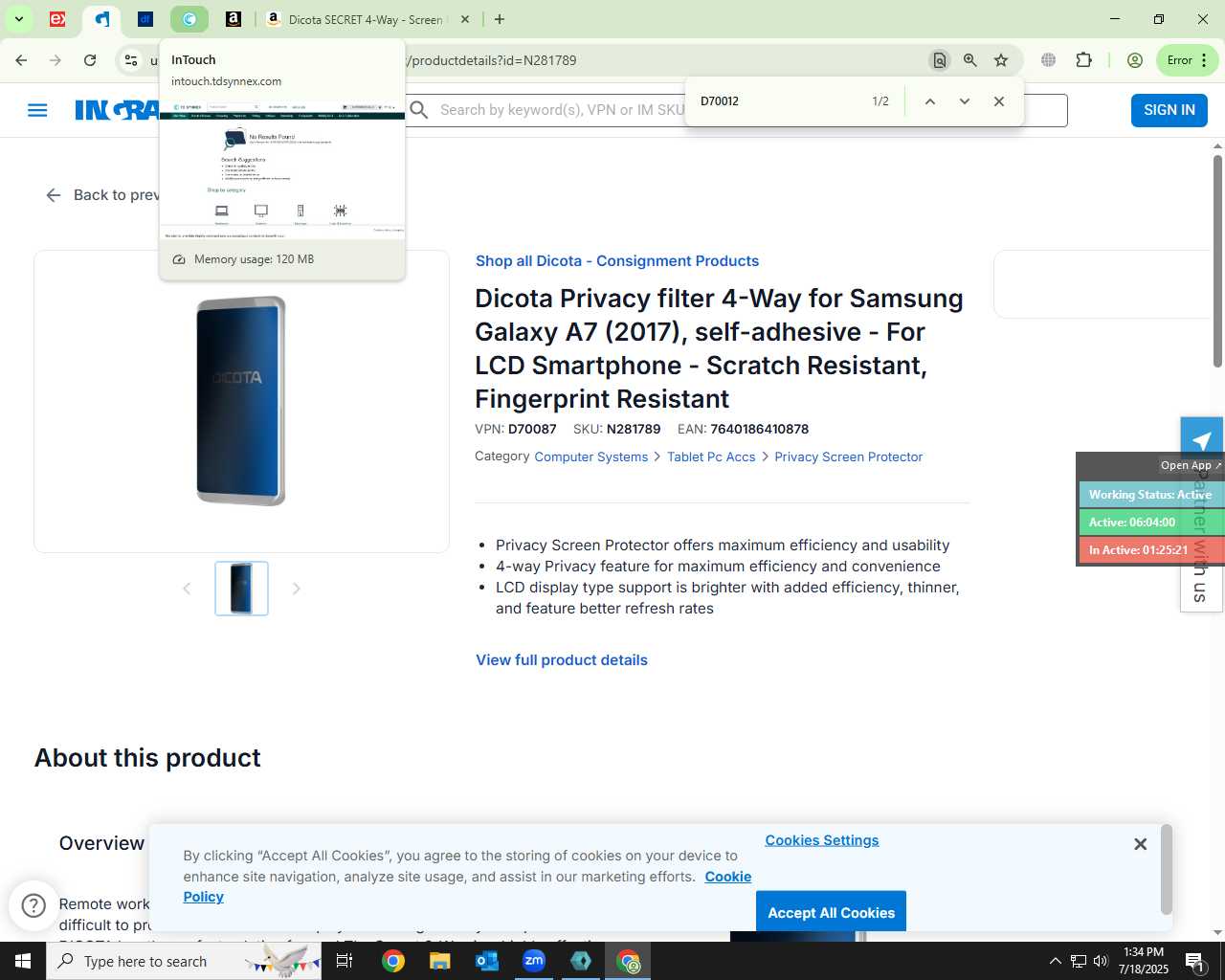View site information icon in address bar
Screen dimensions: 1225x980
click(x=130, y=60)
